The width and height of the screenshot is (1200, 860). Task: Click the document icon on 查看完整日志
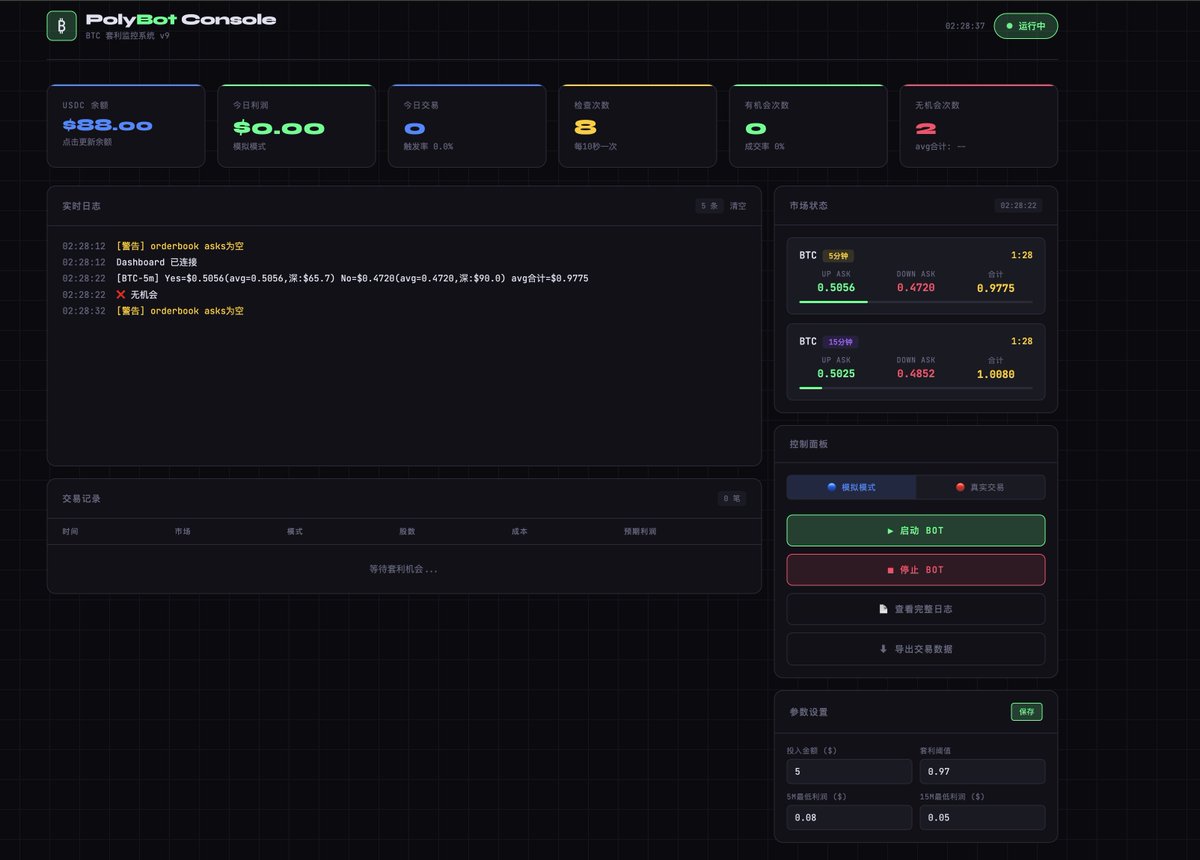pos(883,609)
